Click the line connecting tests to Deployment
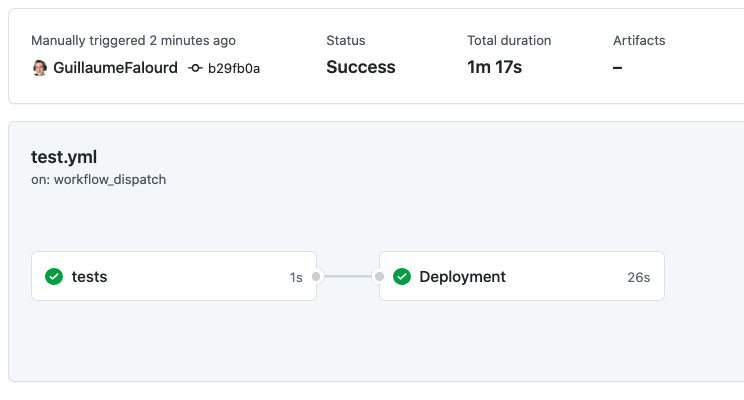Screen dimensions: 744x400 click(x=348, y=277)
